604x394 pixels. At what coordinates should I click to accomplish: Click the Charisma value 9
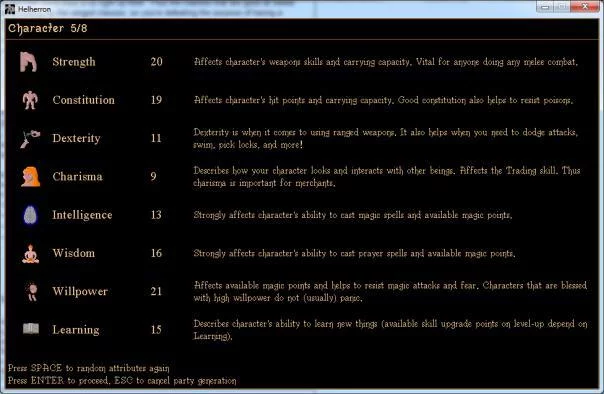153,176
